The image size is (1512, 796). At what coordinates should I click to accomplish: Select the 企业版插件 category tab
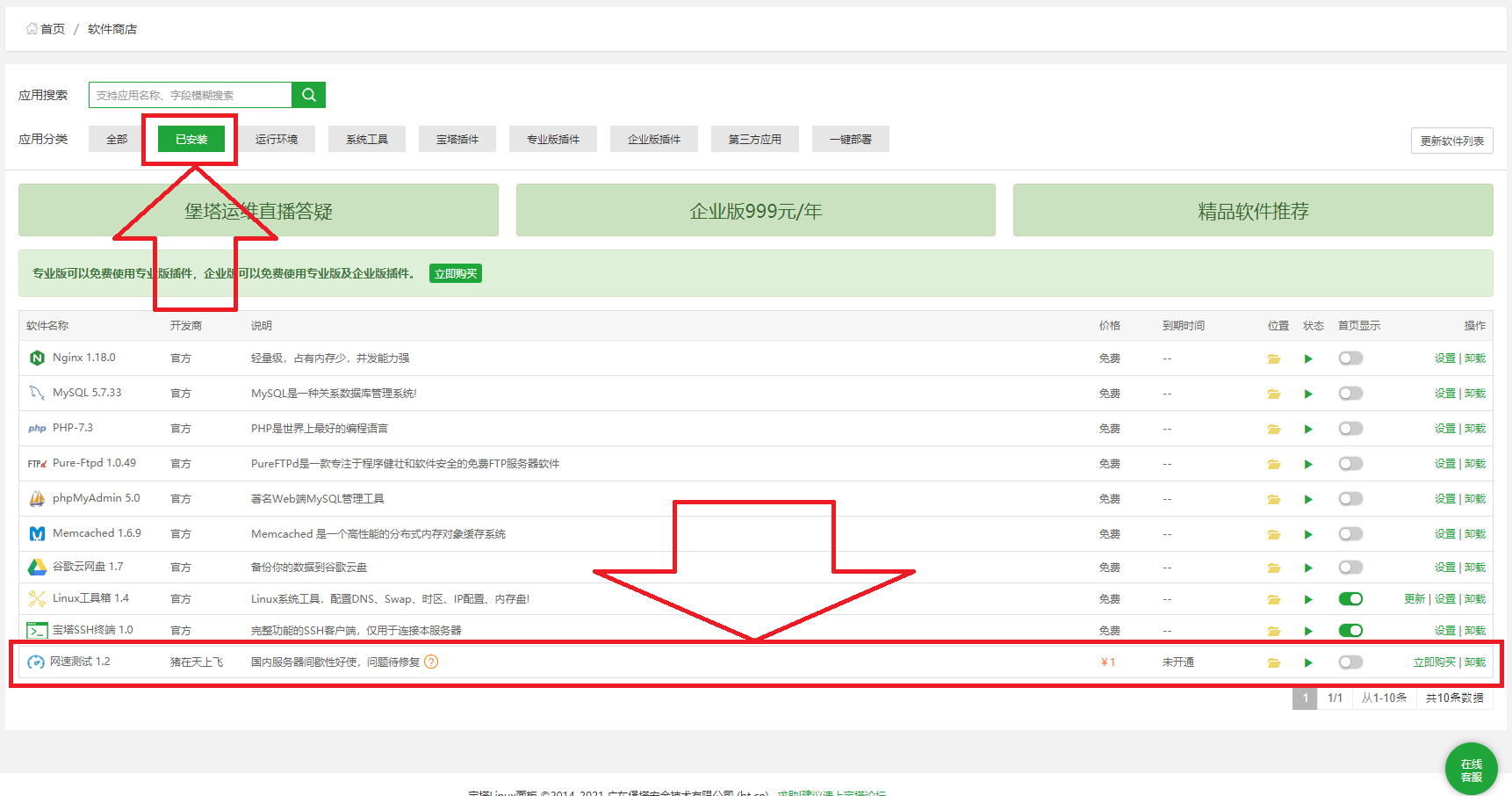pos(654,139)
